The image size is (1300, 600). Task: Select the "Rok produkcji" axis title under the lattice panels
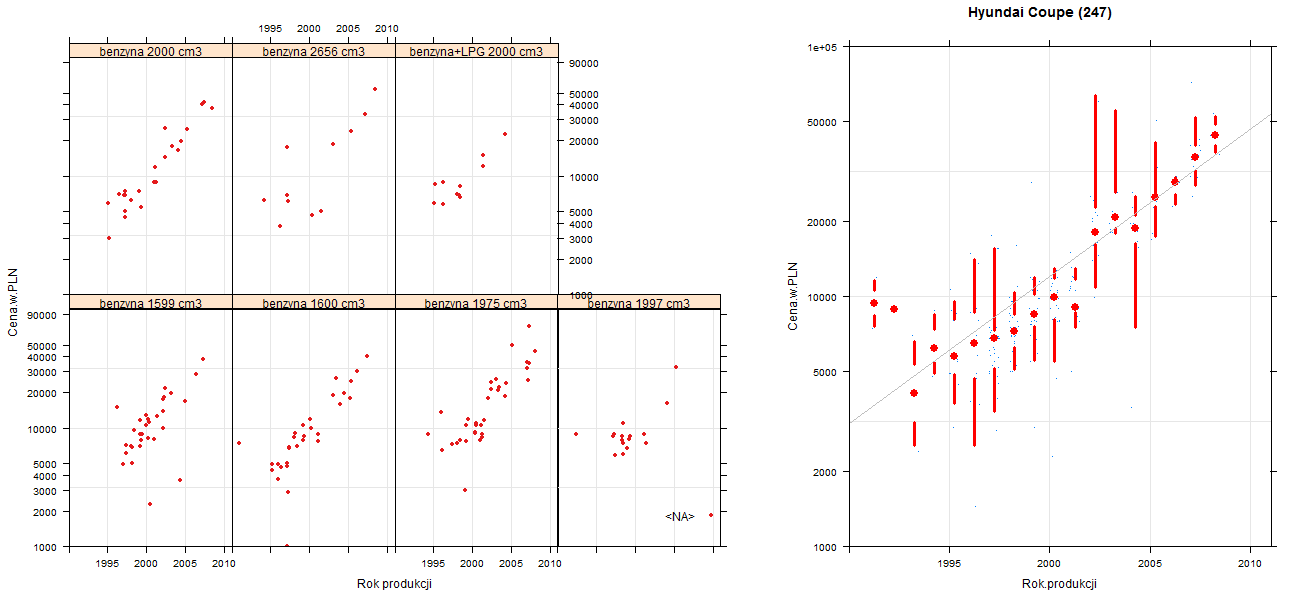point(394,584)
